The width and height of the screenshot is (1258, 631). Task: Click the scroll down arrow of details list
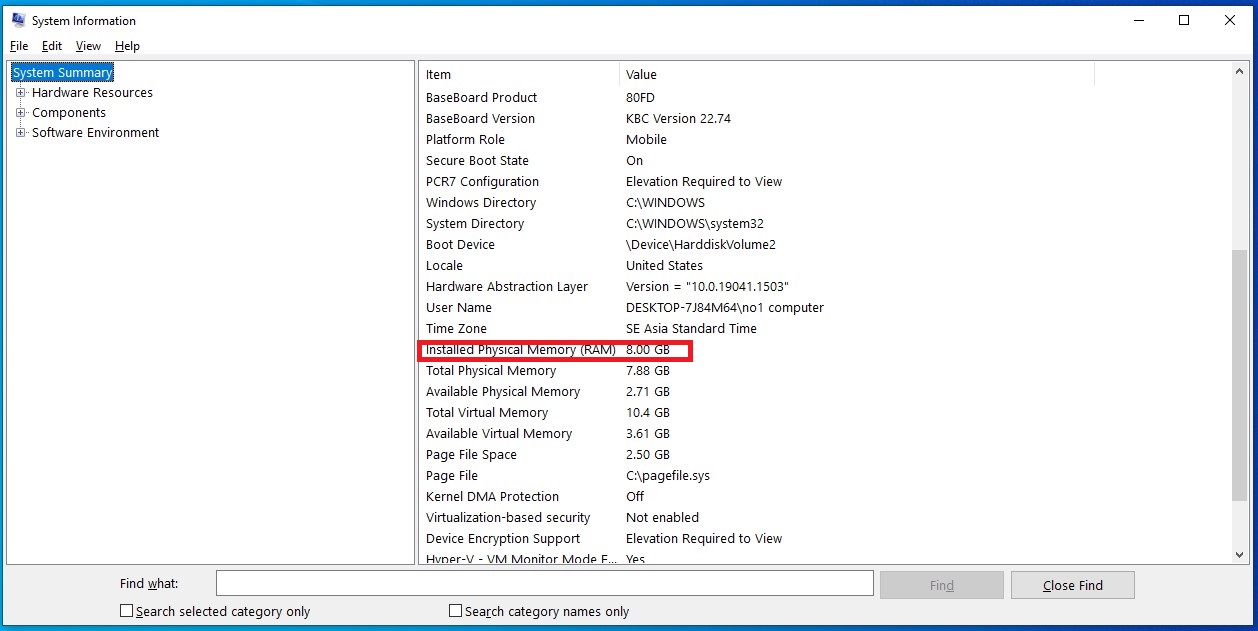1241,554
